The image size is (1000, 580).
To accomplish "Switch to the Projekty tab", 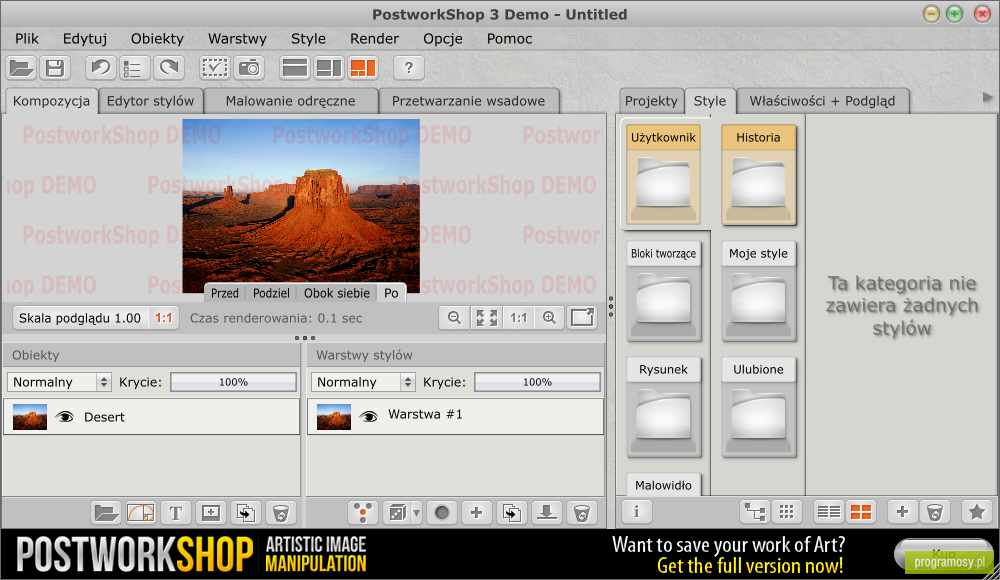I will point(651,101).
